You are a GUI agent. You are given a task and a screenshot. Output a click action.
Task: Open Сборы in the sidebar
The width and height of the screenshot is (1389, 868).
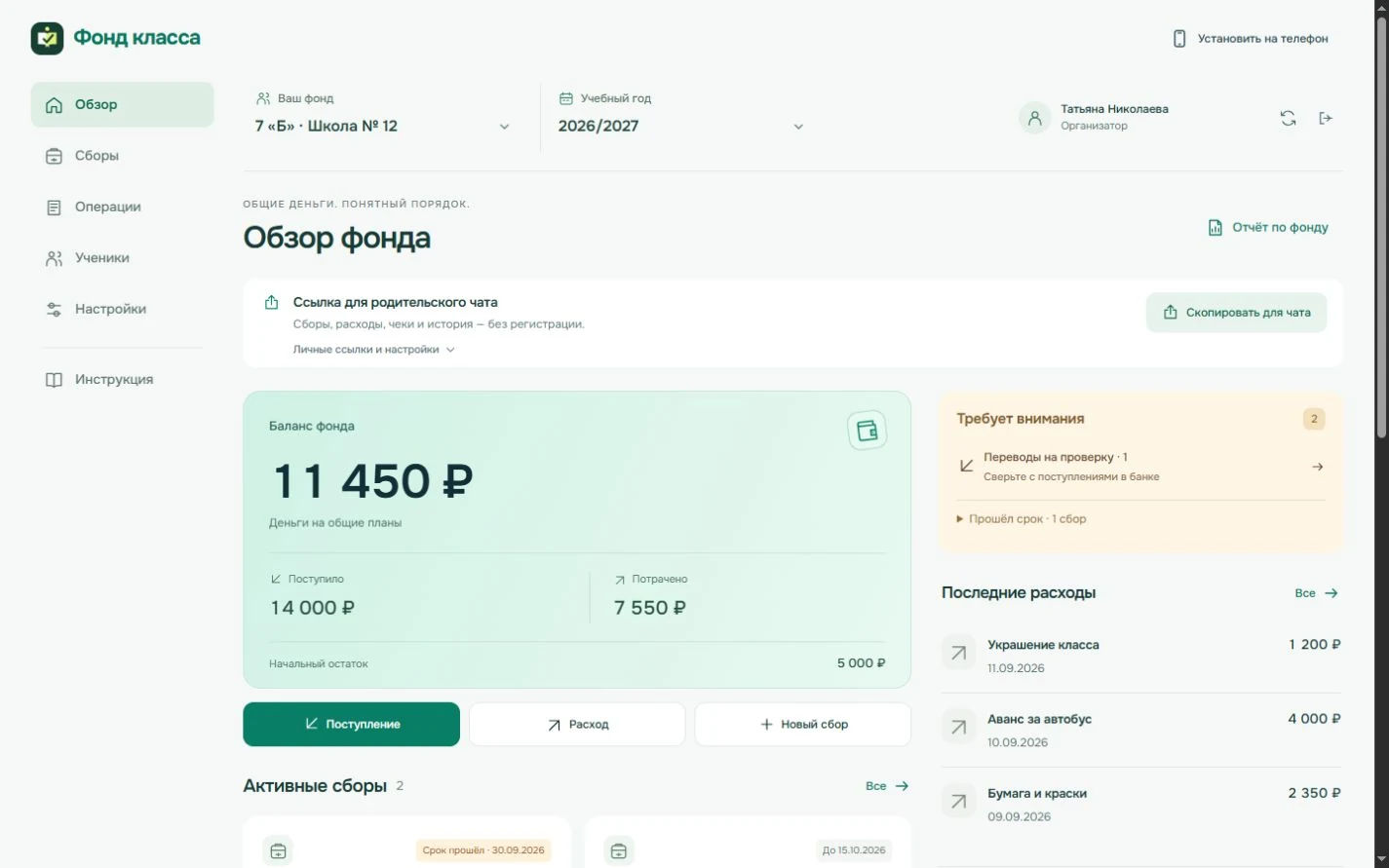click(122, 156)
